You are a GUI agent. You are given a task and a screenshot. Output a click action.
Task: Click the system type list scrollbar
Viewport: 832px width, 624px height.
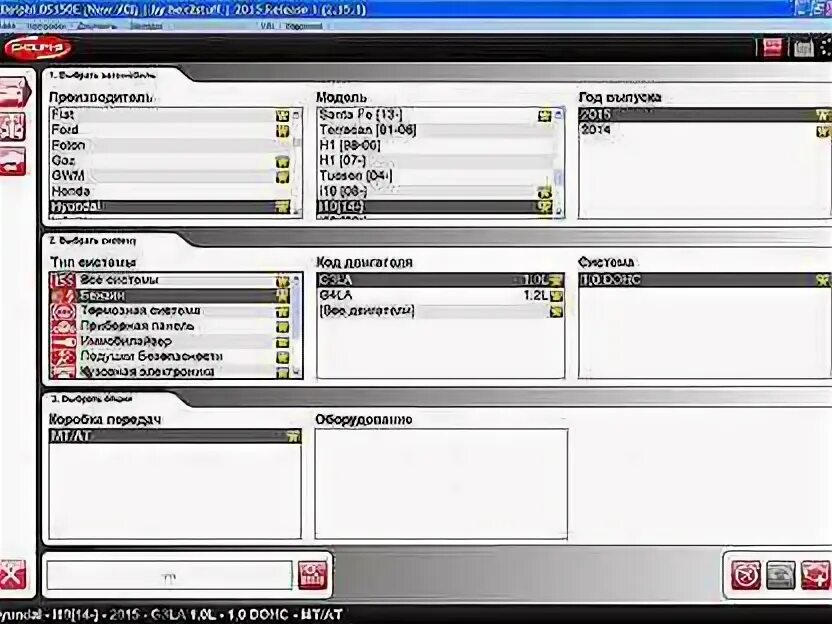pos(297,325)
